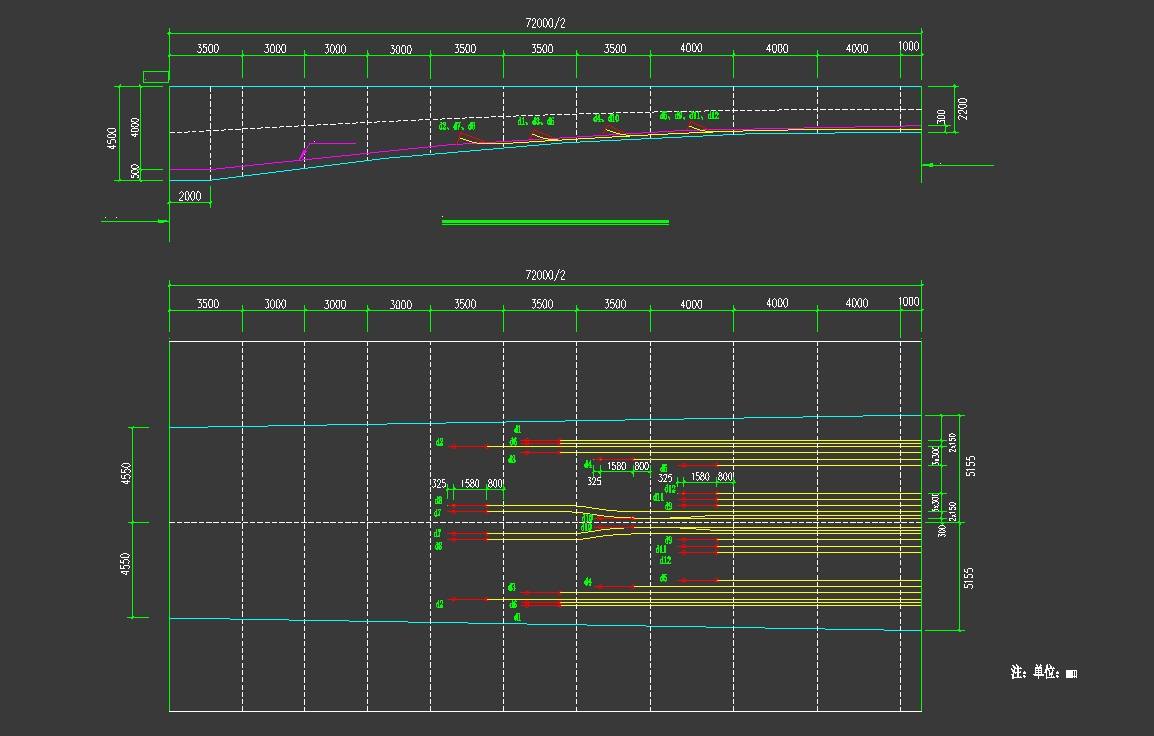Click the 2000 dimension below the elevation
This screenshot has height=736, width=1154.
[190, 196]
